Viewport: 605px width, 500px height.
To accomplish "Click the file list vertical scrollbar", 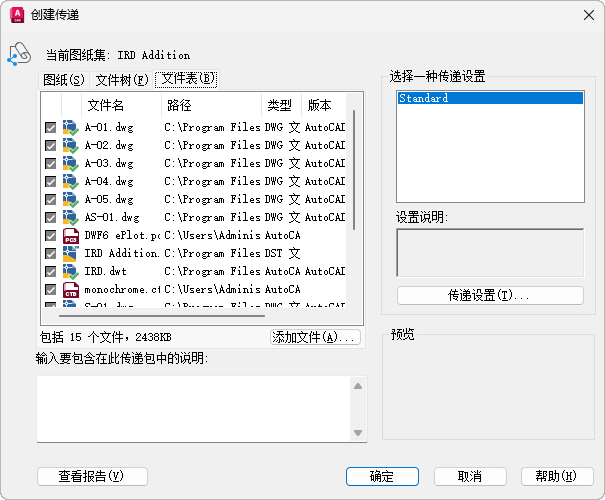I will point(354,170).
